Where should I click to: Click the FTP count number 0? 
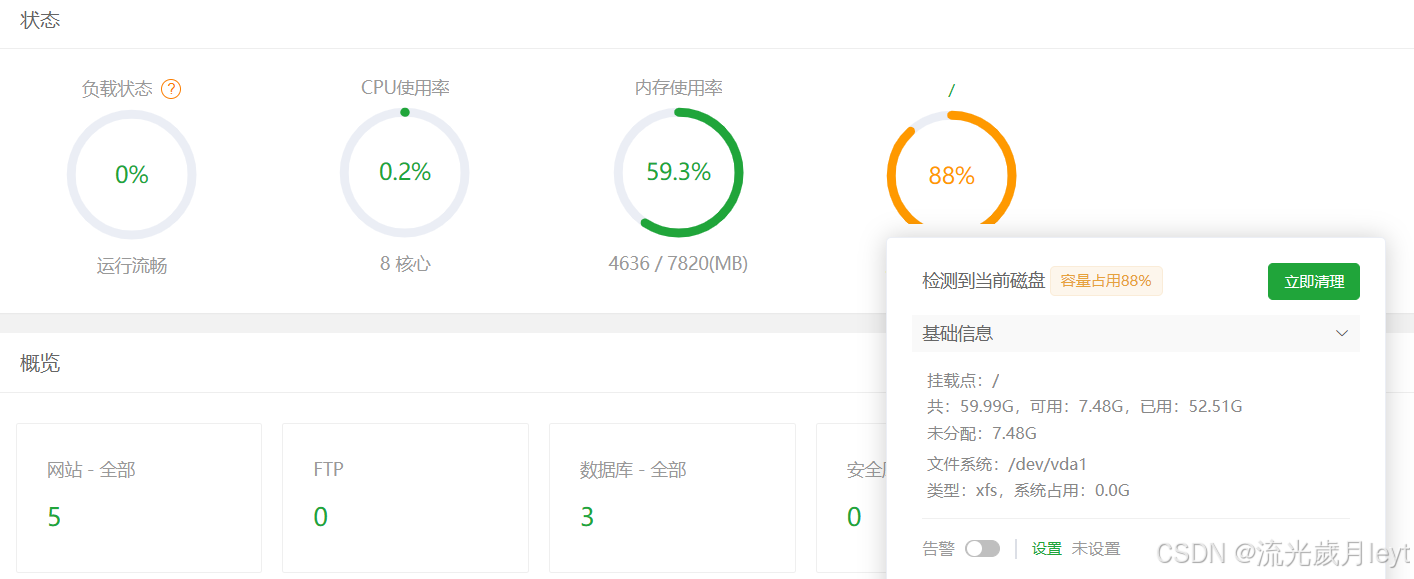(320, 517)
